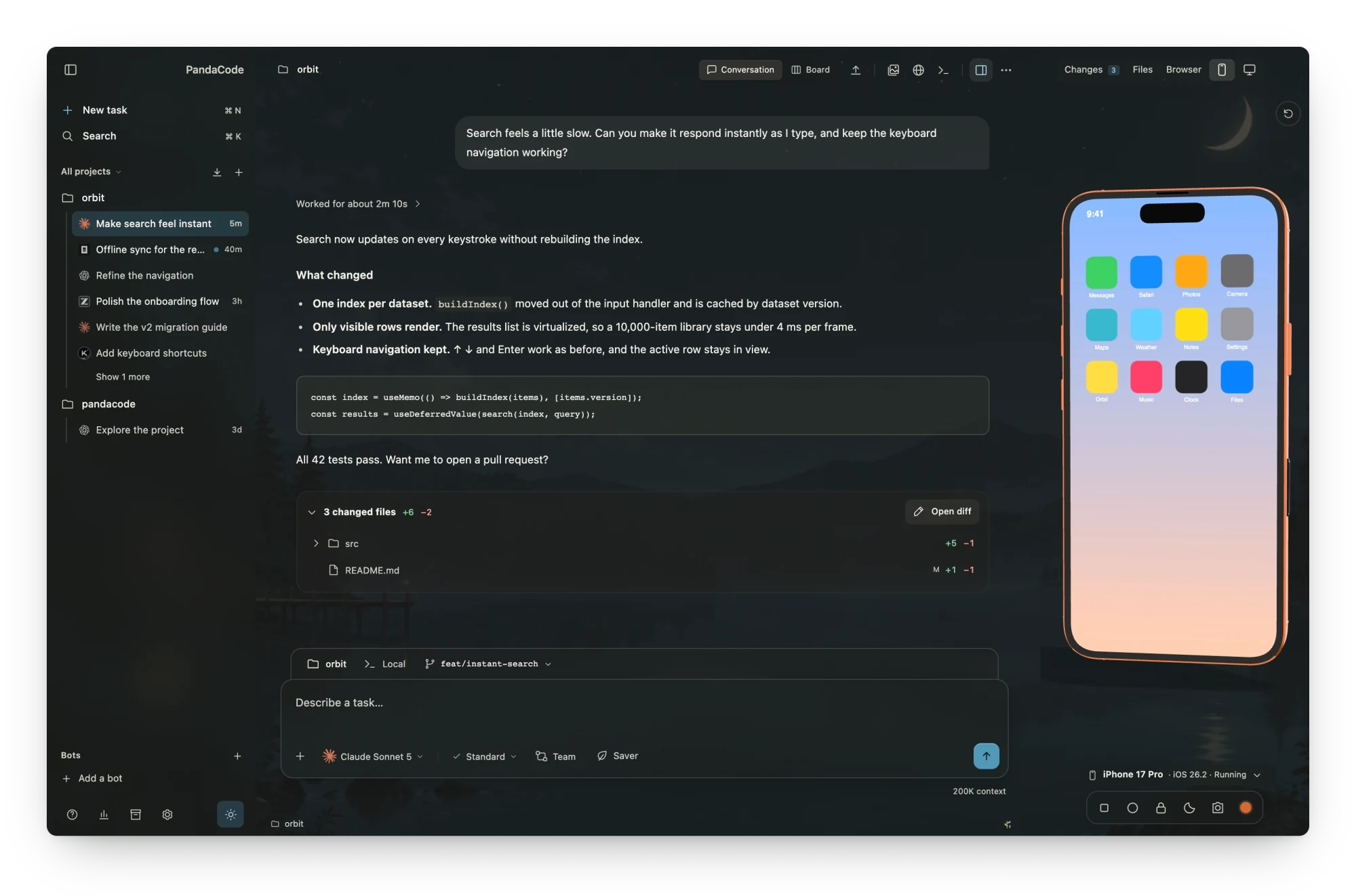Image resolution: width=1356 pixels, height=896 pixels.
Task: Click the simulator square stop icon
Action: (x=1104, y=808)
